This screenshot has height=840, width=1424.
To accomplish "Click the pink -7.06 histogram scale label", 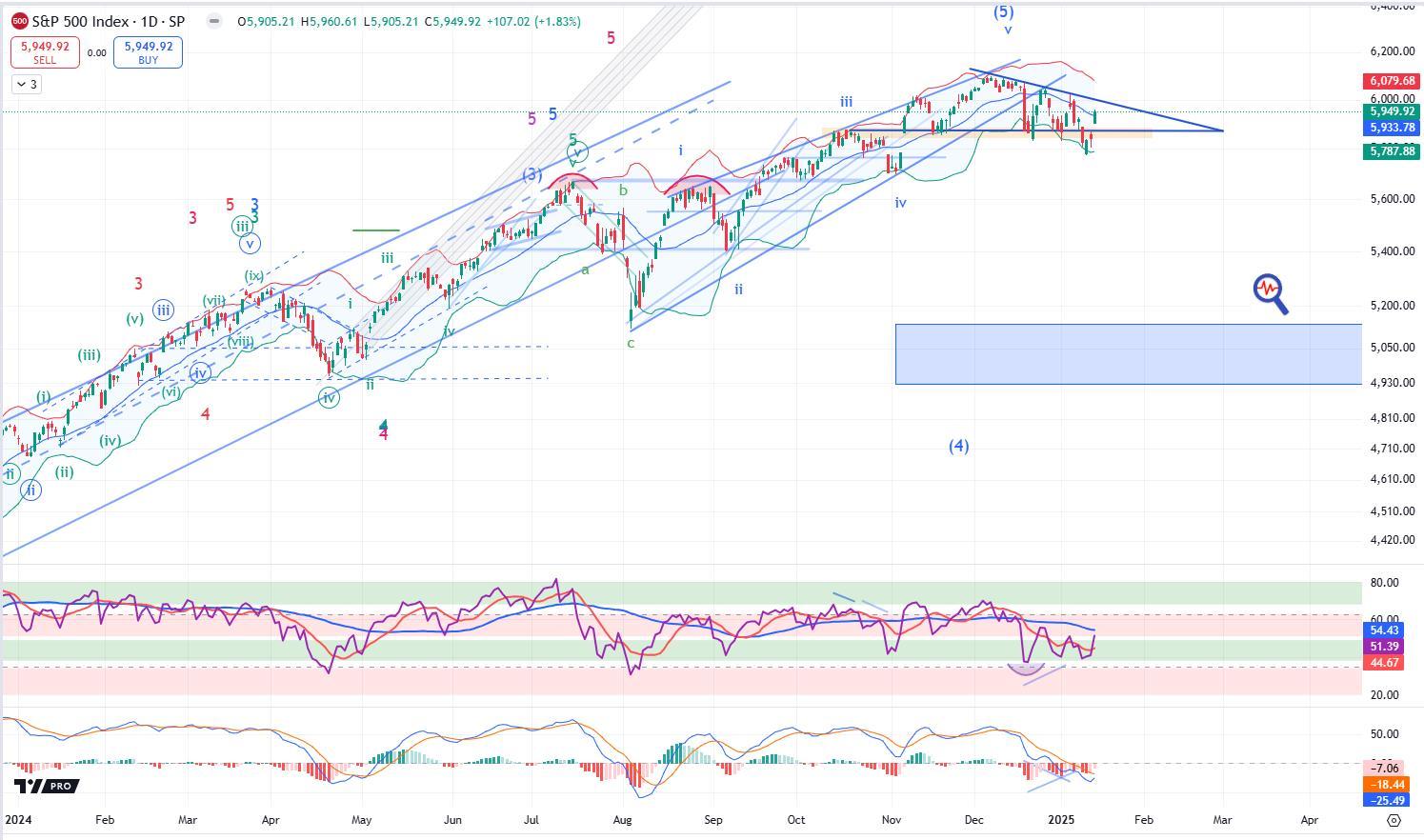I will [1384, 768].
